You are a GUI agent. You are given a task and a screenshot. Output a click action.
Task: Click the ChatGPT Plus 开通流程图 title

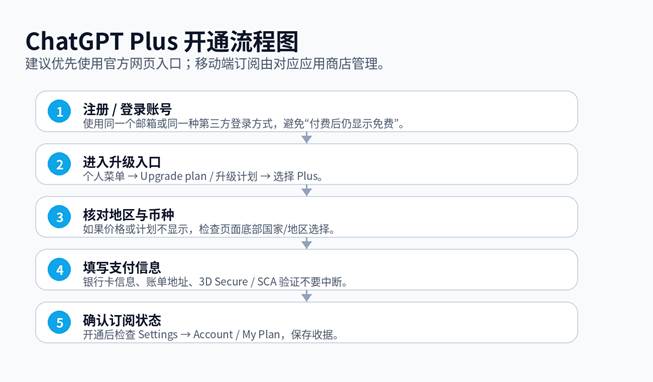coord(162,41)
